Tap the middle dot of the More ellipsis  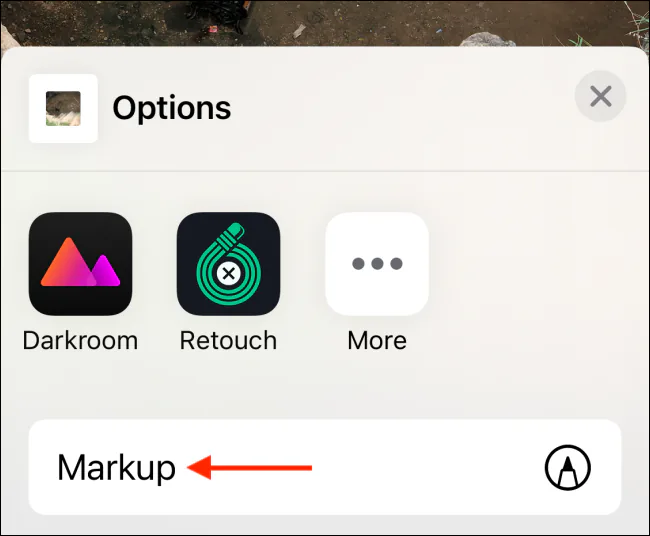pos(377,263)
